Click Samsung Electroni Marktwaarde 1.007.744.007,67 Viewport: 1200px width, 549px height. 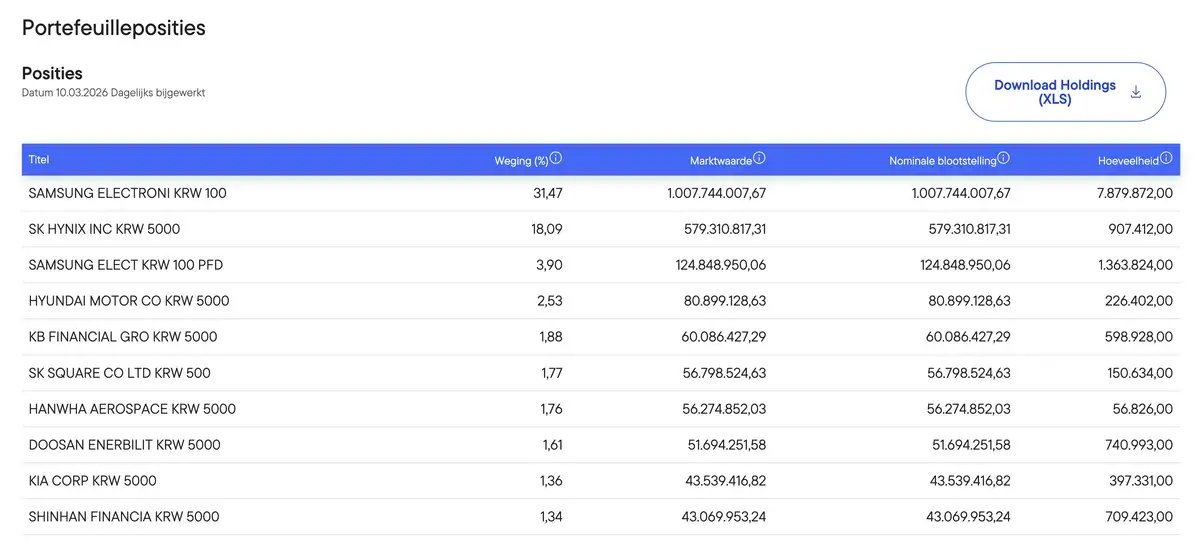click(x=716, y=193)
